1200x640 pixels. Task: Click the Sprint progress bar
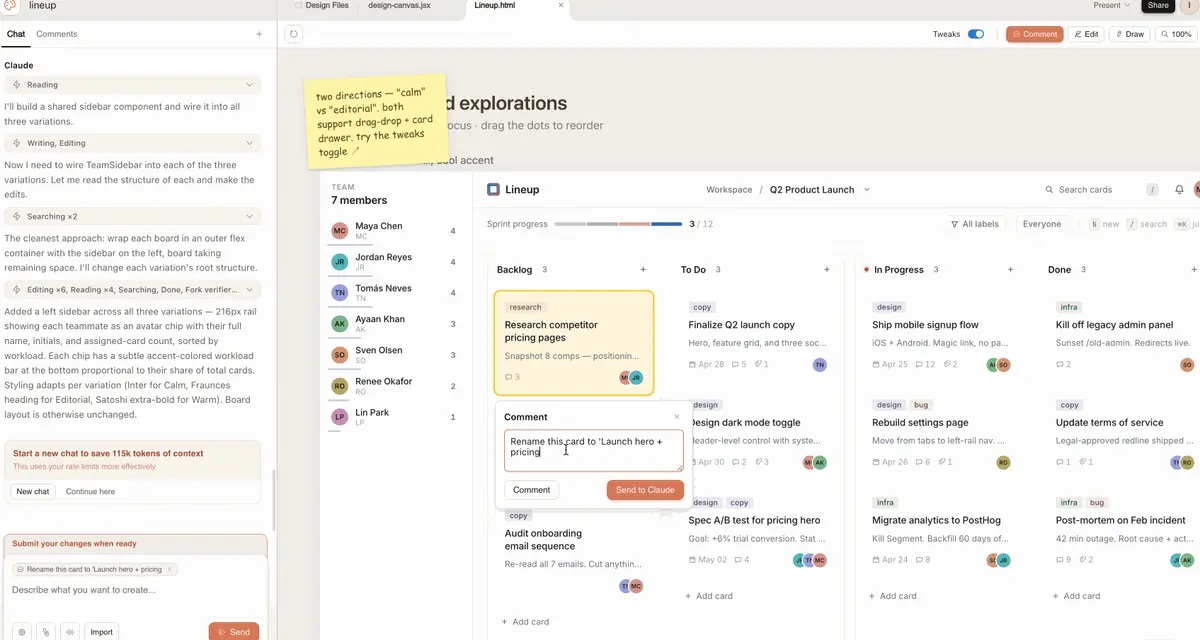(x=617, y=224)
